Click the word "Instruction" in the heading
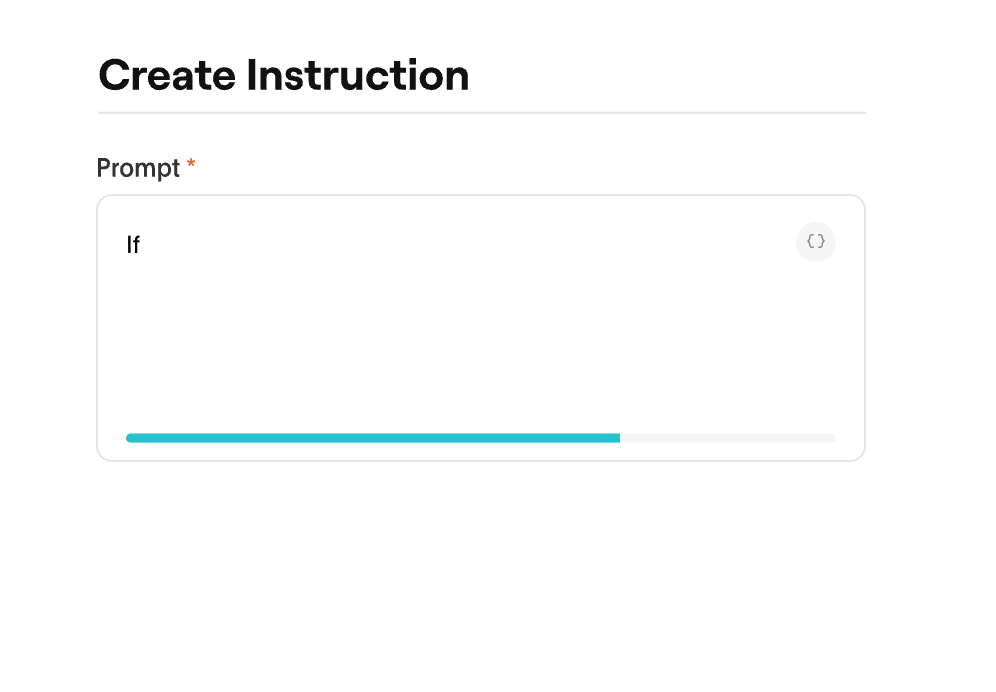The image size is (996, 692). (358, 76)
